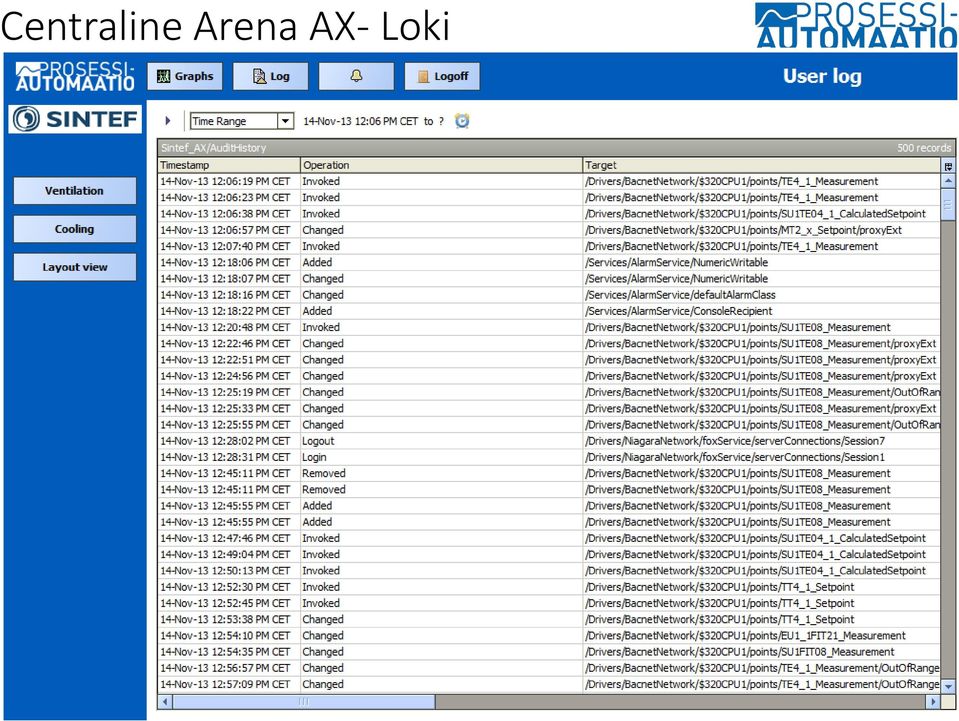The width and height of the screenshot is (959, 721).
Task: Open the Time Range dropdown
Action: [x=242, y=121]
